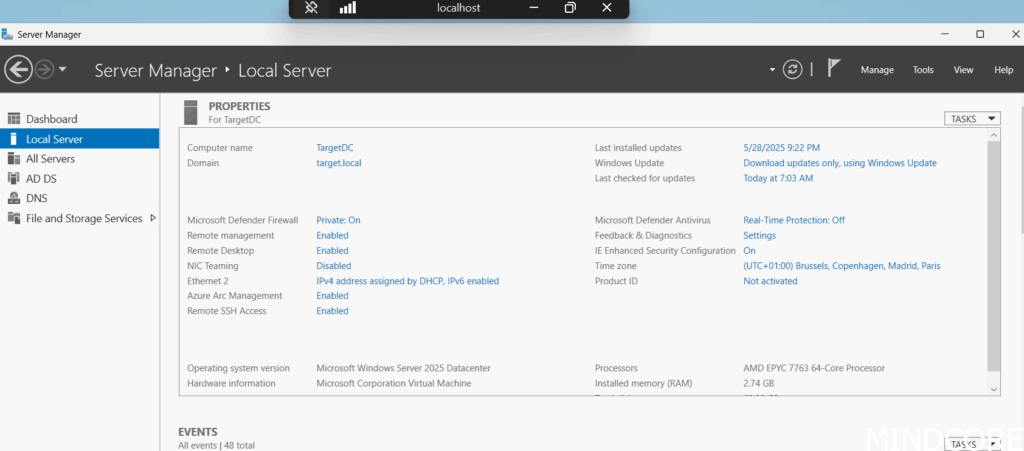Screen dimensions: 1024x451
Task: Click NIC Teaming Disabled link
Action: coord(334,266)
